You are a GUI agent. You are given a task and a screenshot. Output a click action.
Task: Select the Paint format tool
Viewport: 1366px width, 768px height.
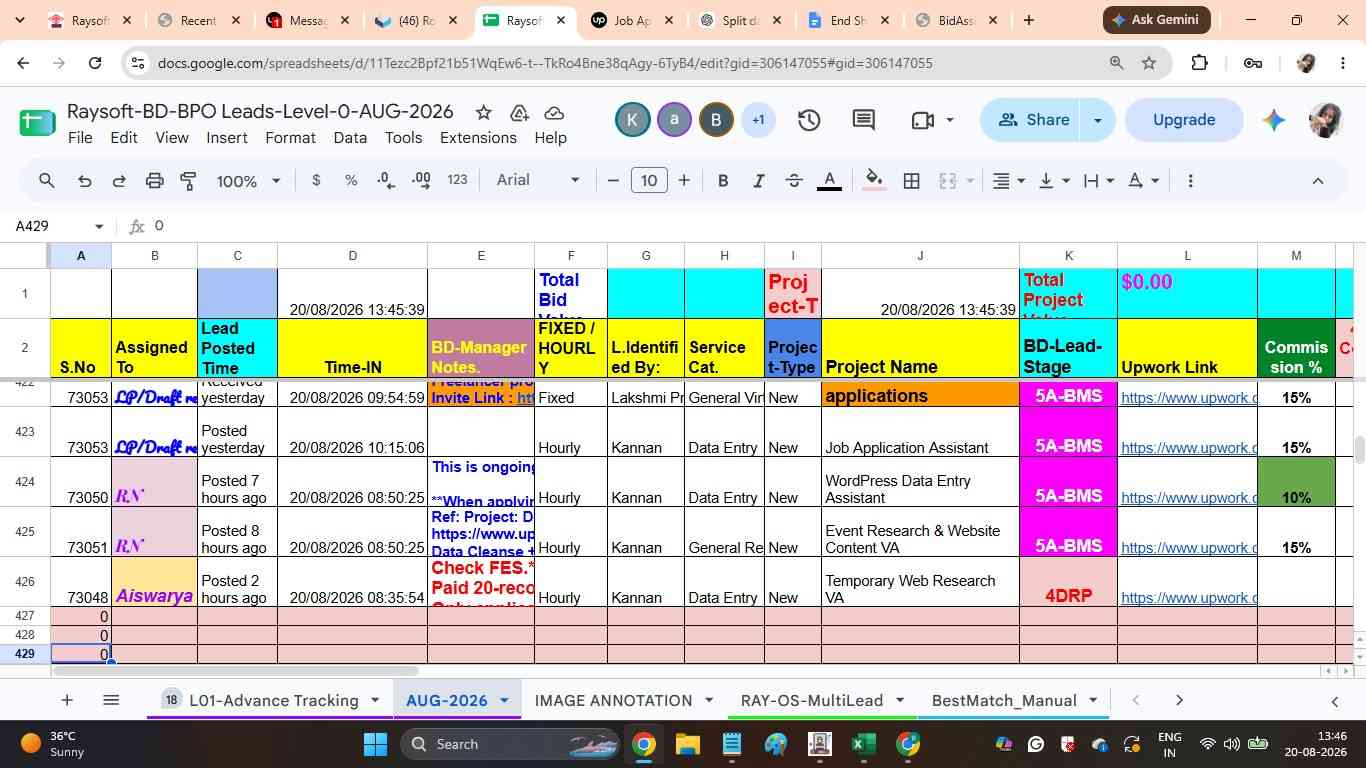[x=188, y=181]
